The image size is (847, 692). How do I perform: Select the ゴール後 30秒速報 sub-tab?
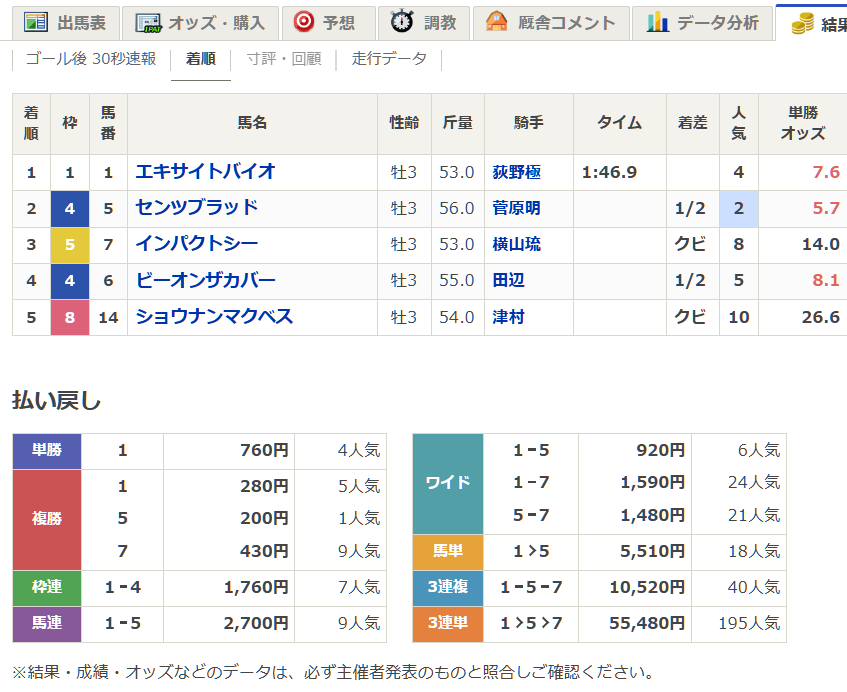(91, 58)
